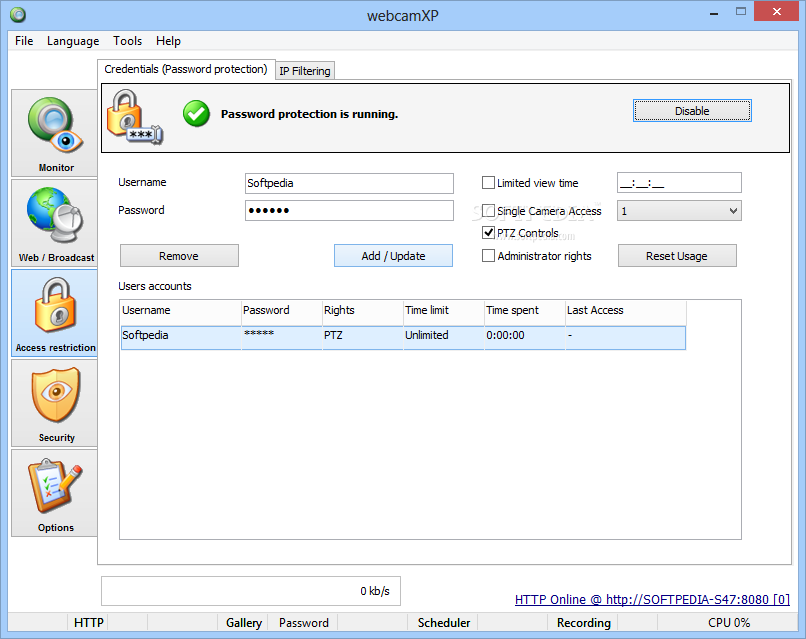Open the File menu

24,41
